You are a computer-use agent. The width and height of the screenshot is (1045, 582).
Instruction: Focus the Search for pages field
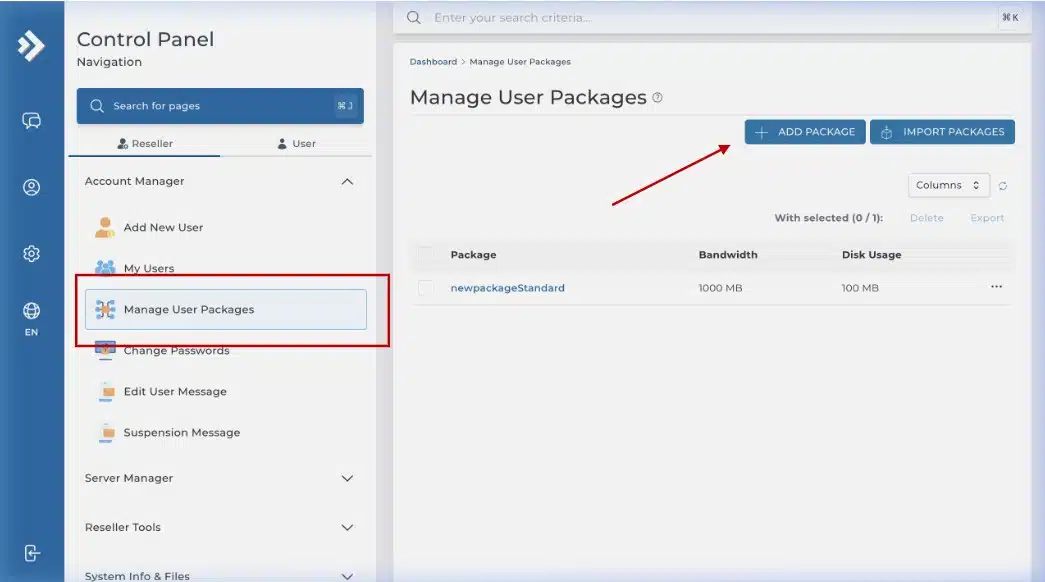tap(220, 106)
